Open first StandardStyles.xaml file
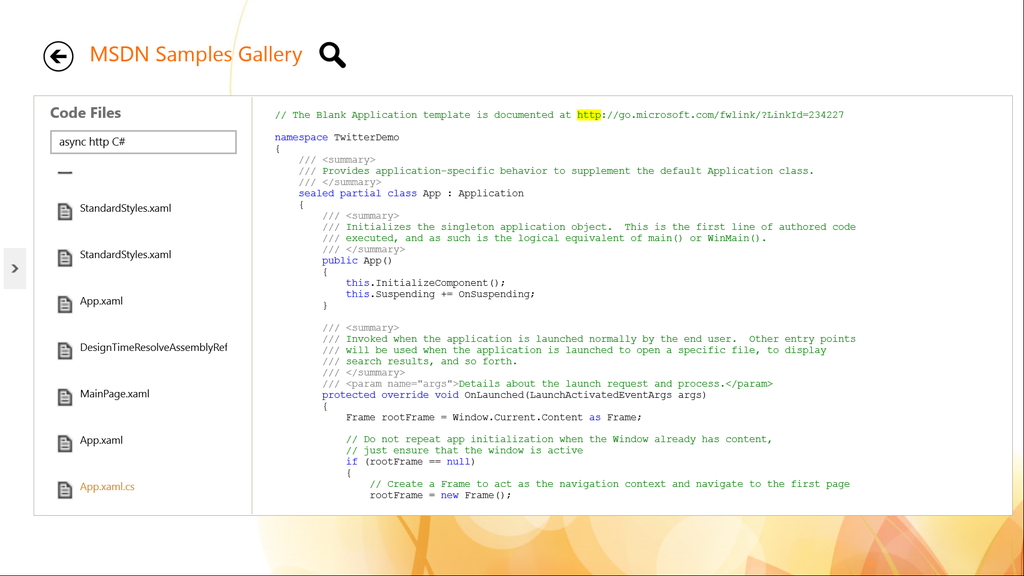Viewport: 1024px width, 576px height. [125, 208]
